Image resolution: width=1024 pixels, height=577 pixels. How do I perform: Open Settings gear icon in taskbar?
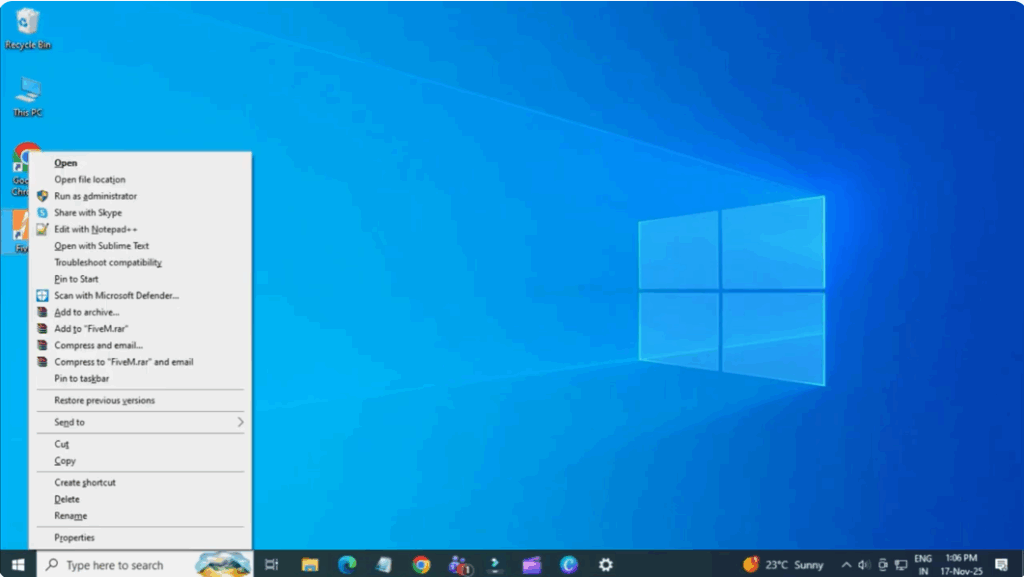(x=605, y=565)
